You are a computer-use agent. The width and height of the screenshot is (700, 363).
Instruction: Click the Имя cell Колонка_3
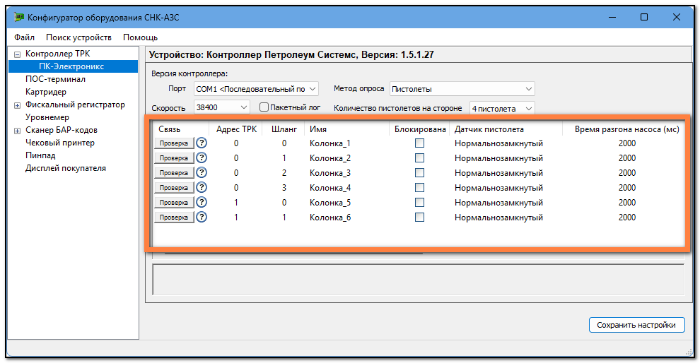(330, 173)
